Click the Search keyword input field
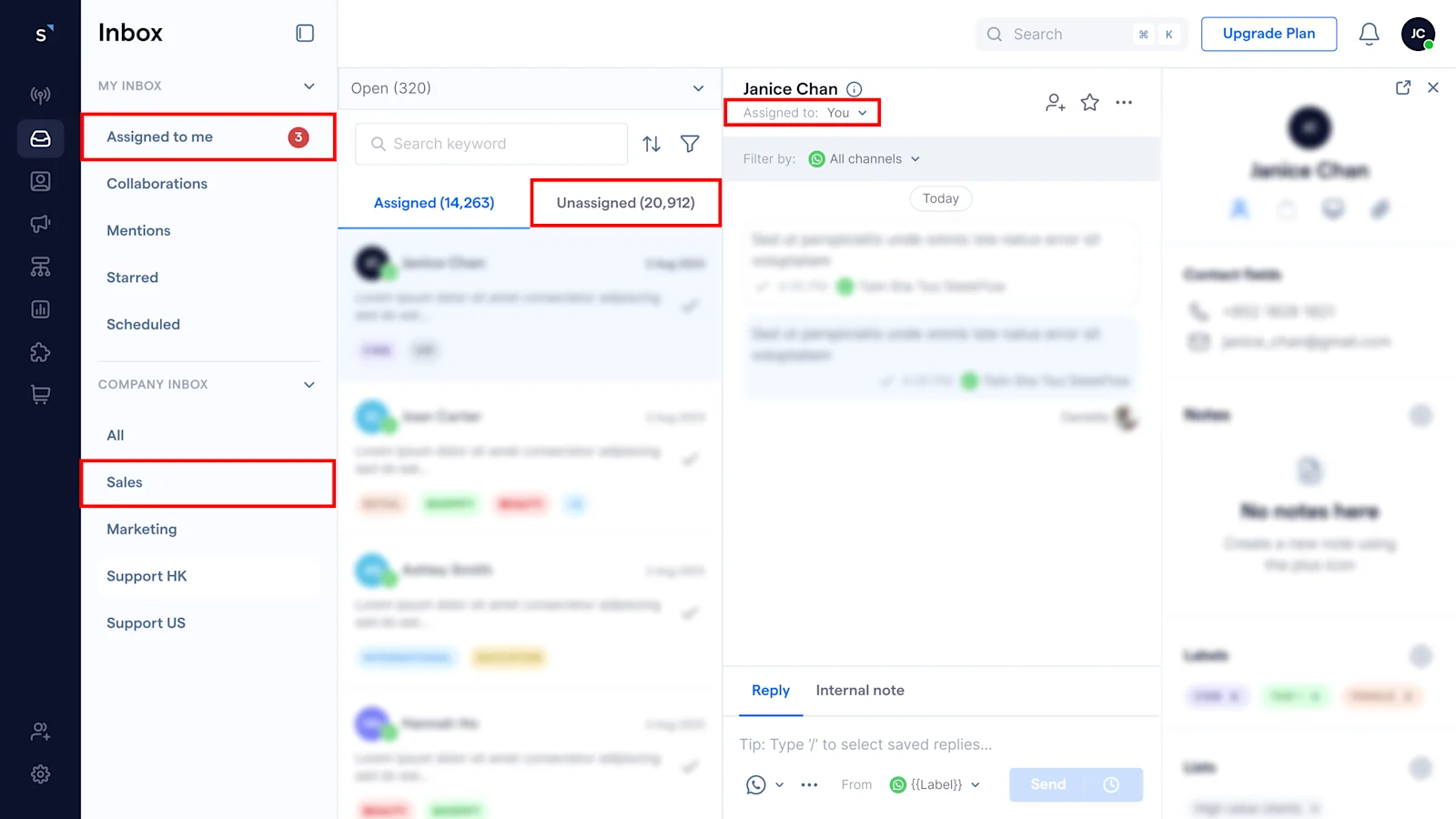The width and height of the screenshot is (1456, 819). tap(490, 143)
